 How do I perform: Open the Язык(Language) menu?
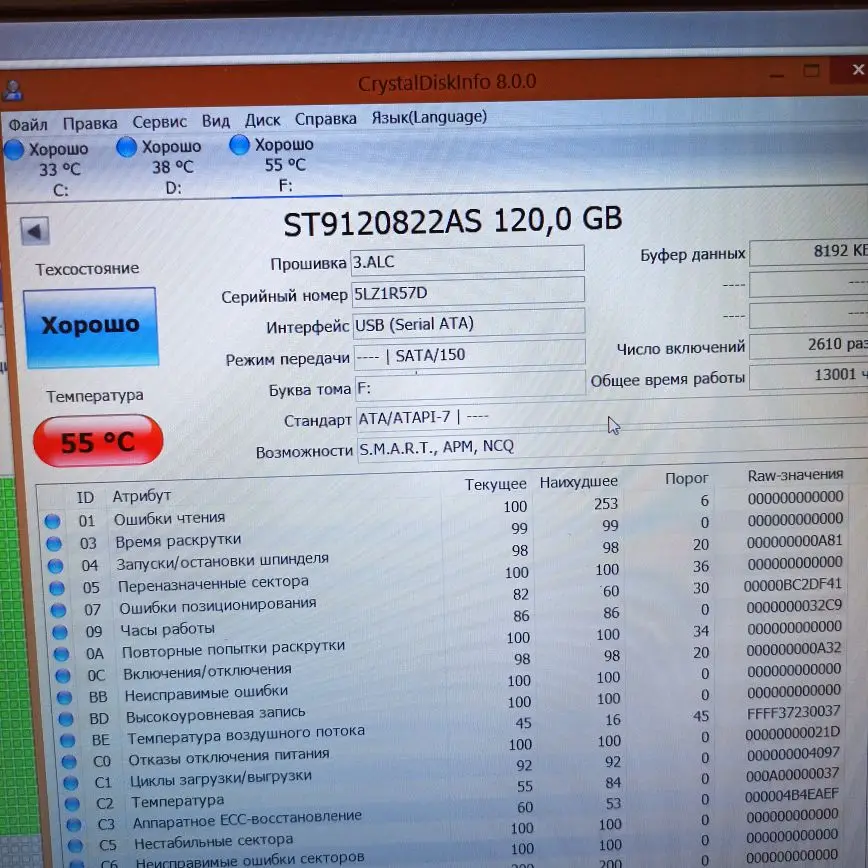click(429, 117)
